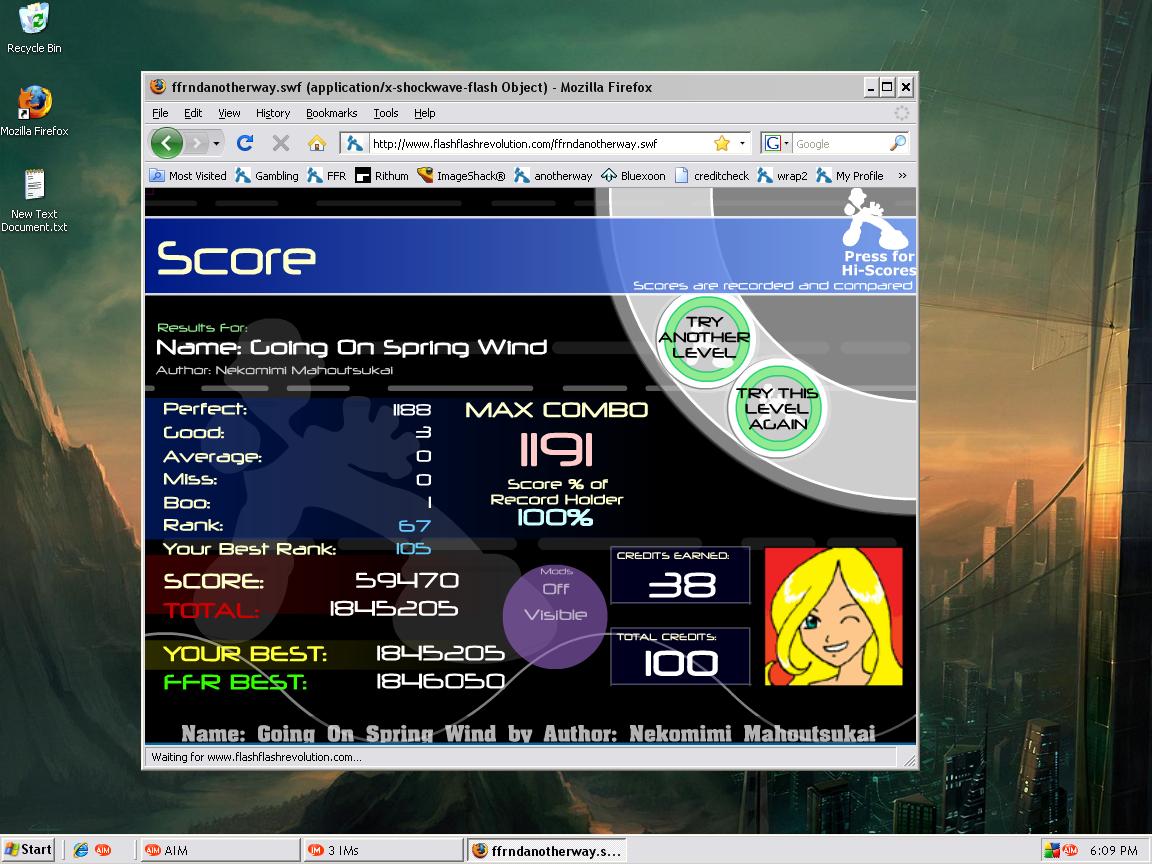This screenshot has height=864, width=1152.
Task: Click the Try This Level Again button
Action: click(x=777, y=408)
